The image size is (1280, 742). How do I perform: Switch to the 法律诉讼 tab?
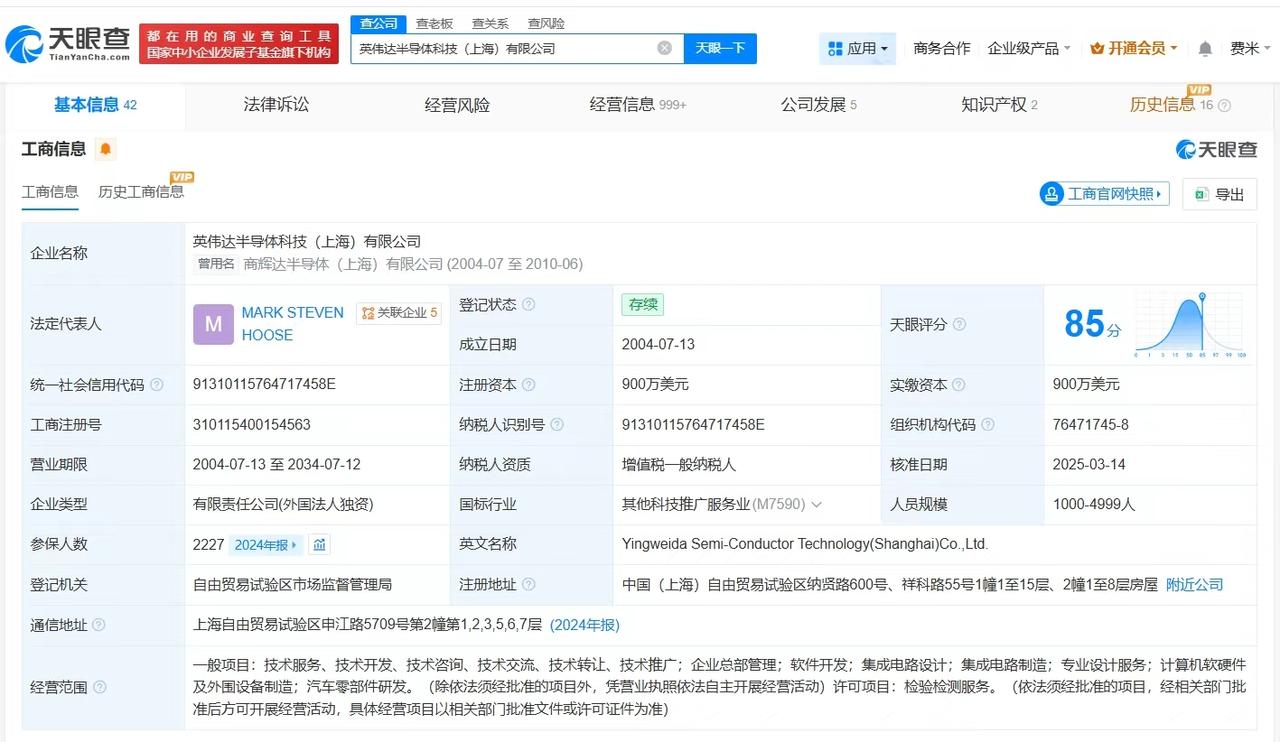coord(276,105)
